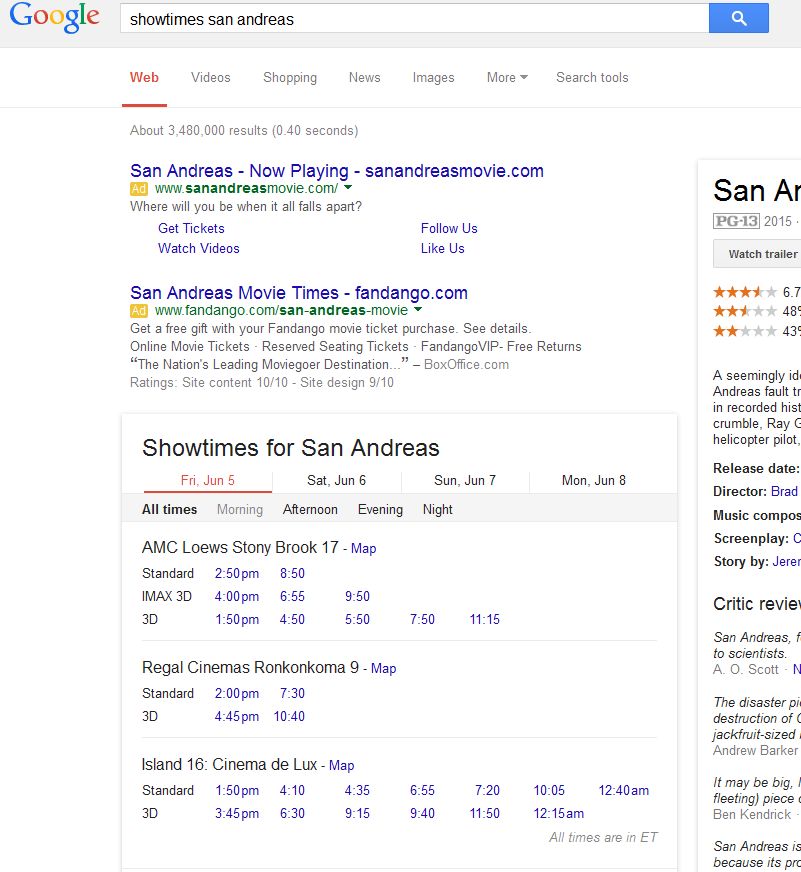Show showtimes for Mon, Jun 8
801x872 pixels.
tap(594, 480)
